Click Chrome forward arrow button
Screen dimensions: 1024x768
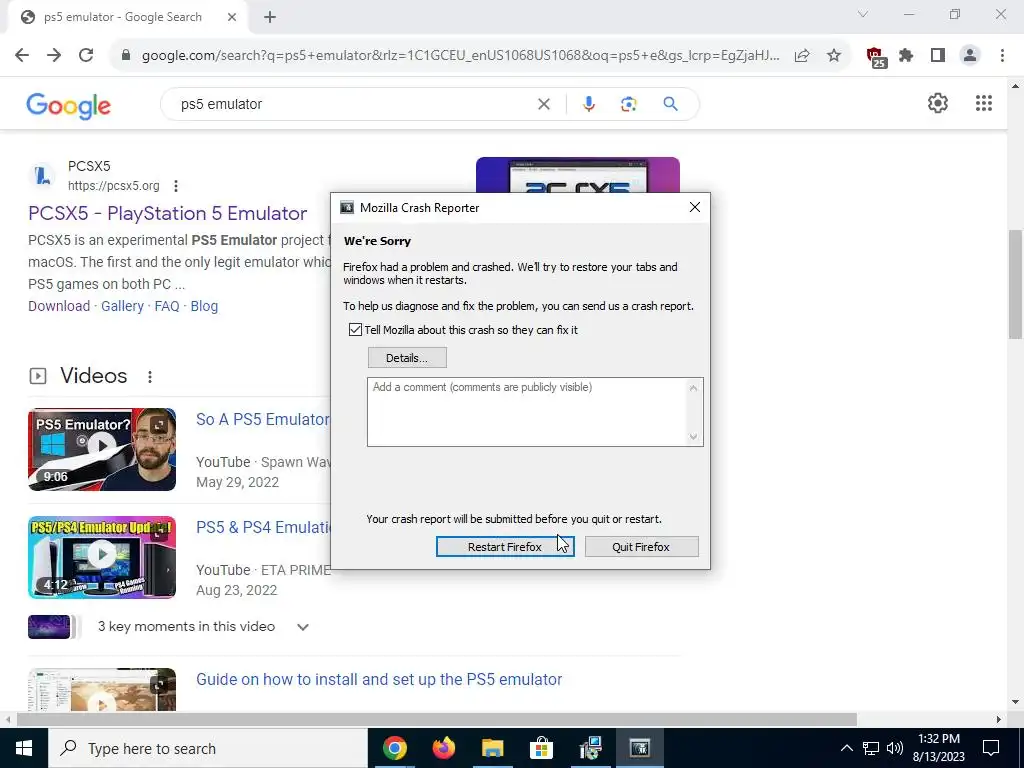pyautogui.click(x=54, y=56)
